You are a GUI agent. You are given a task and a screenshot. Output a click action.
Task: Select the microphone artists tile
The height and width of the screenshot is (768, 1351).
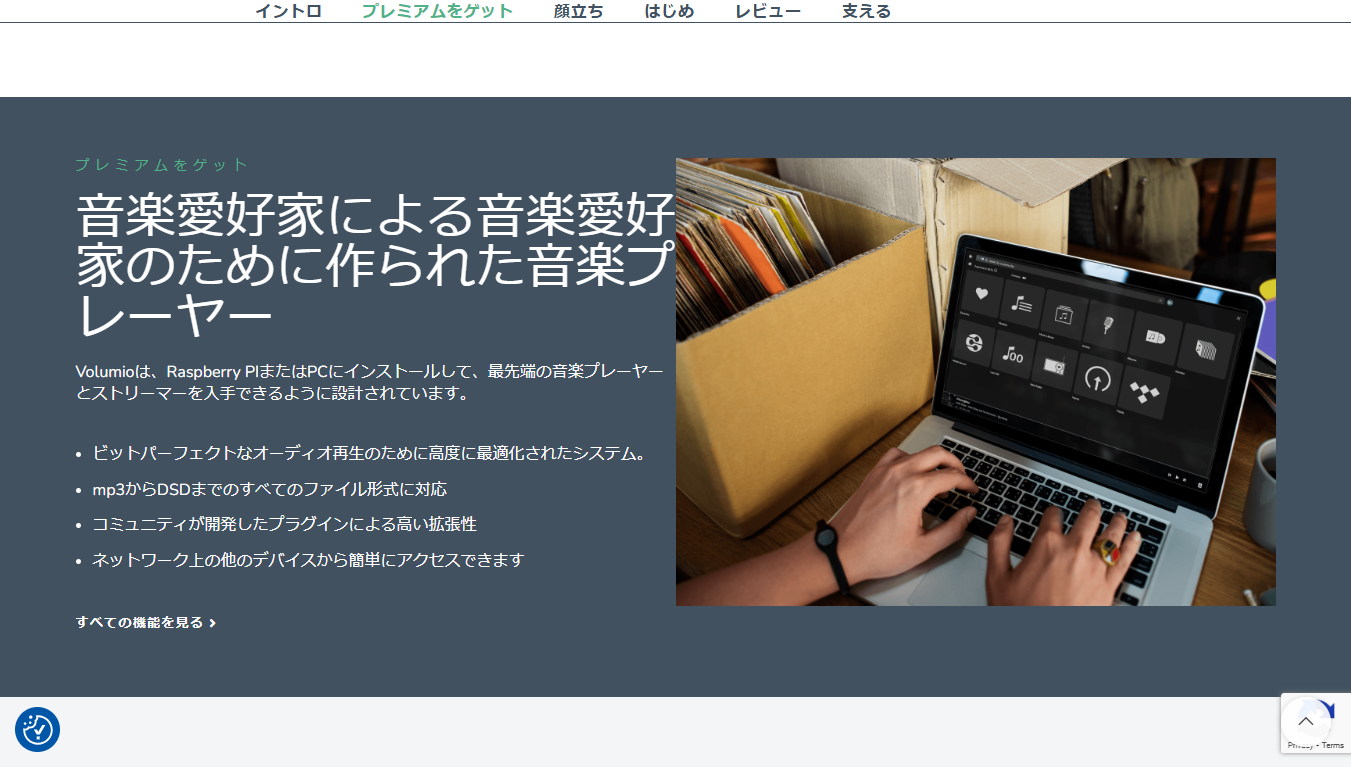1109,324
